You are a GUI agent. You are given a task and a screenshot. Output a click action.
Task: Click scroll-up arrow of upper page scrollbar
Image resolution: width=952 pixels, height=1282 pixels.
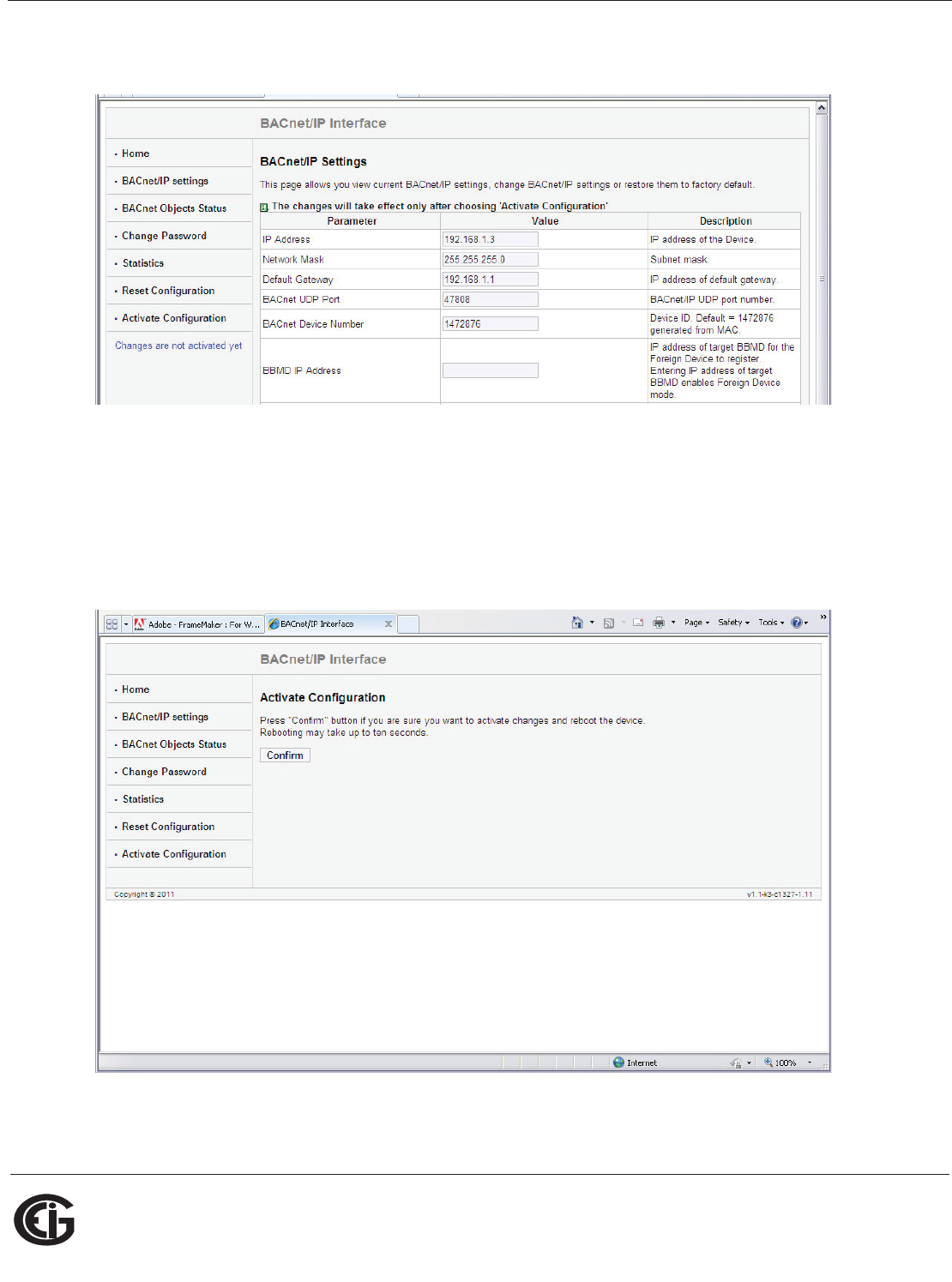click(822, 108)
